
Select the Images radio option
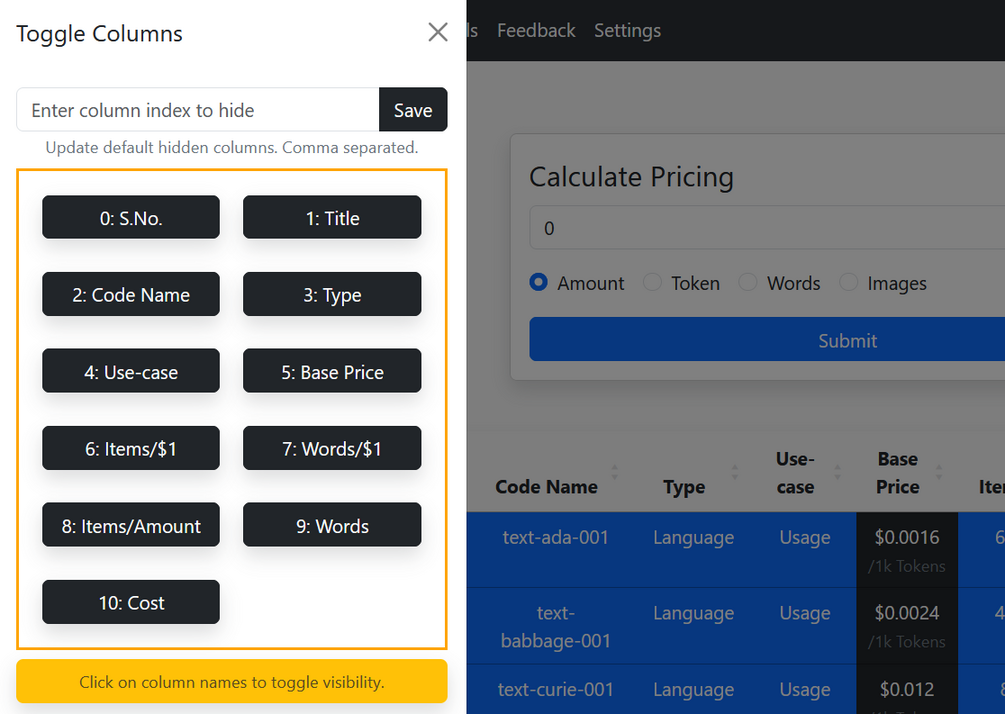[849, 283]
